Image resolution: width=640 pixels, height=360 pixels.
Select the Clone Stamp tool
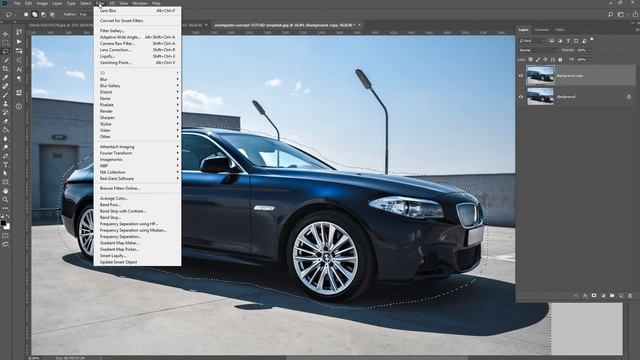point(5,104)
